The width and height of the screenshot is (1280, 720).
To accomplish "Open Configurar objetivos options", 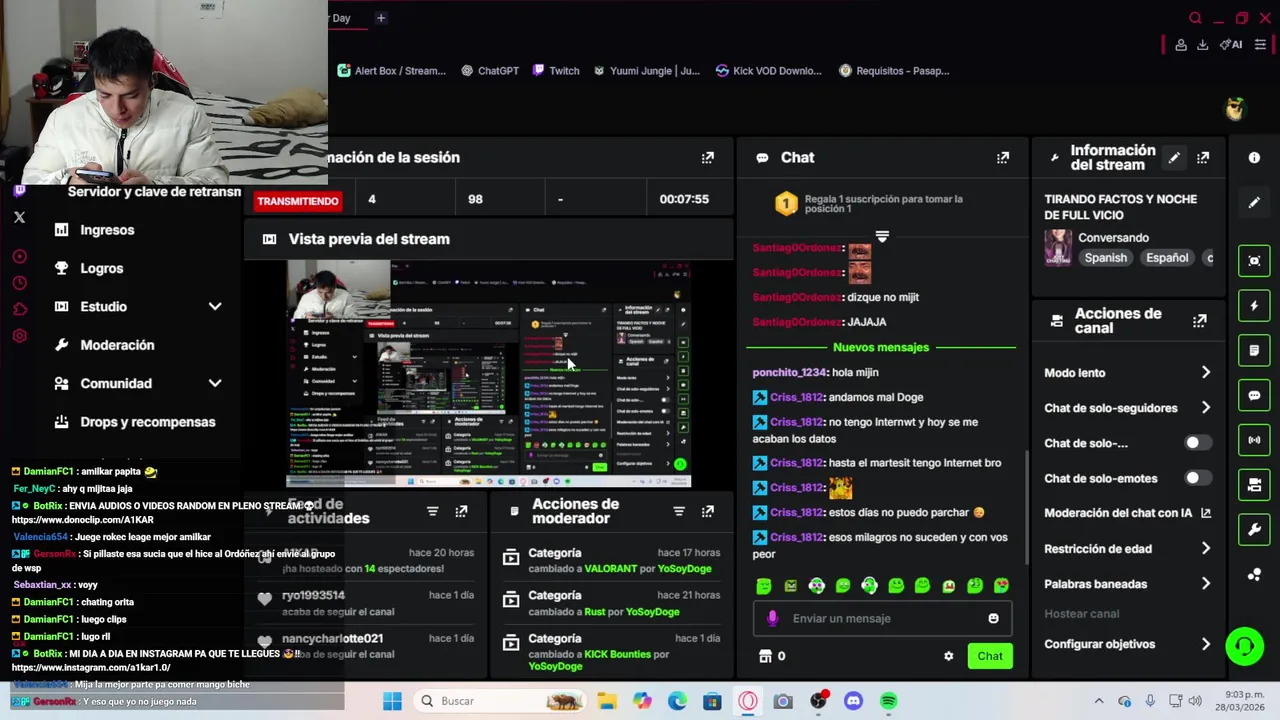I will pyautogui.click(x=1128, y=645).
